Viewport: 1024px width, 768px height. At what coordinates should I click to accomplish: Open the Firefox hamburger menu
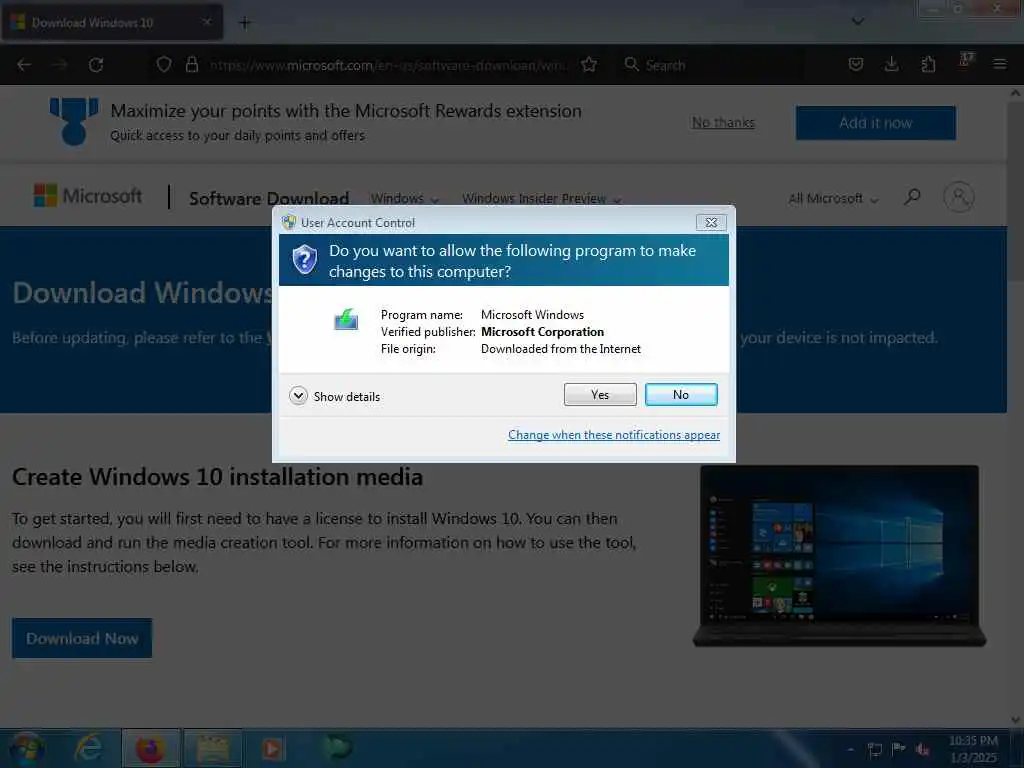999,64
